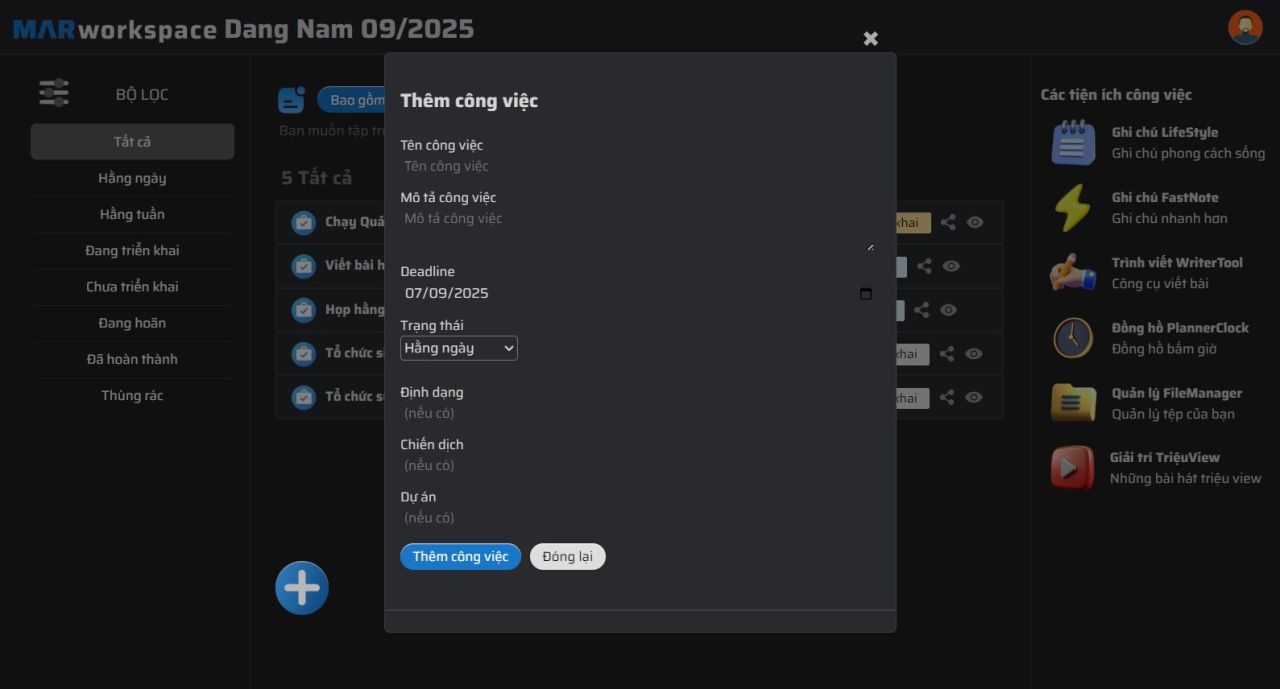Image resolution: width=1280 pixels, height=689 pixels.
Task: Open the PlannerClock clock icon
Action: tap(1073, 337)
